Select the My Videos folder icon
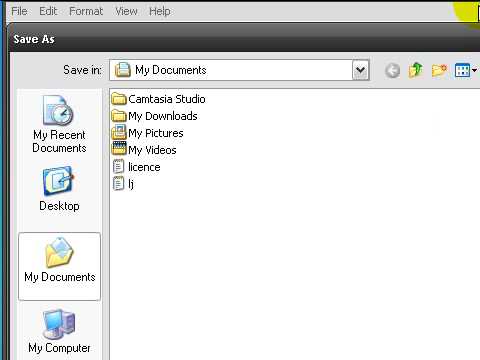 point(119,149)
